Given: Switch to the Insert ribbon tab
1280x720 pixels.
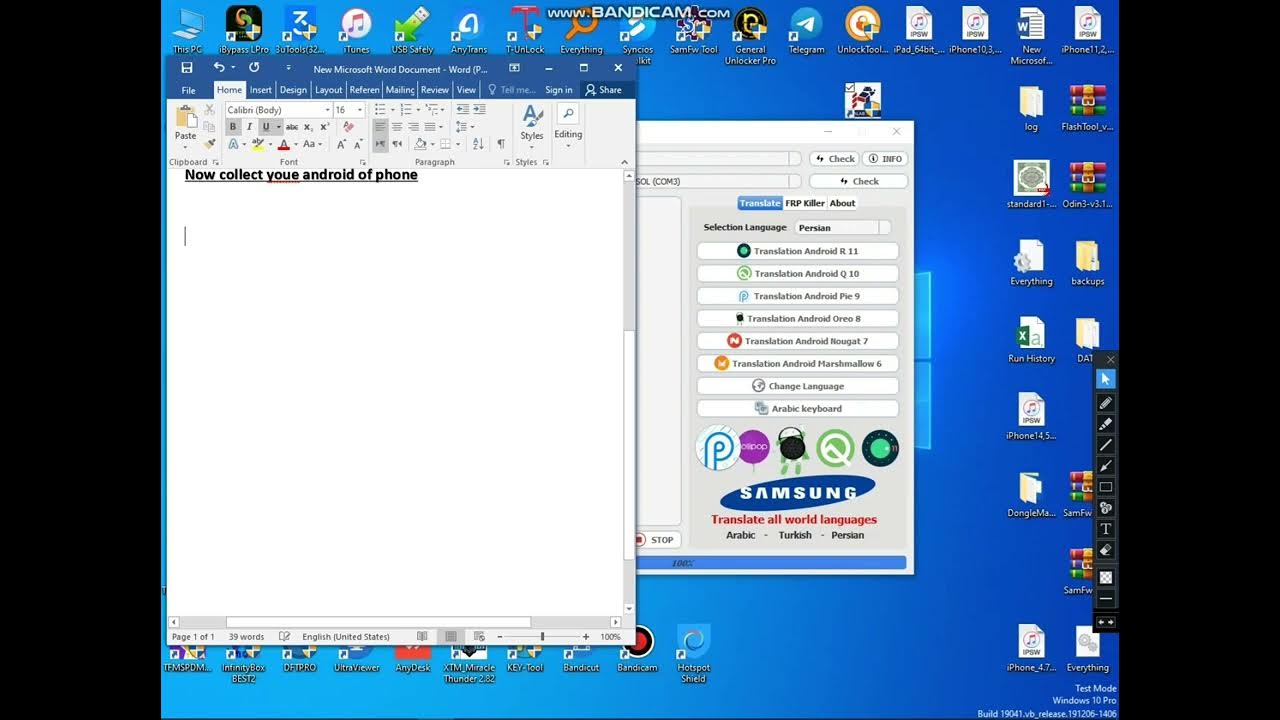Looking at the screenshot, I should click(261, 90).
